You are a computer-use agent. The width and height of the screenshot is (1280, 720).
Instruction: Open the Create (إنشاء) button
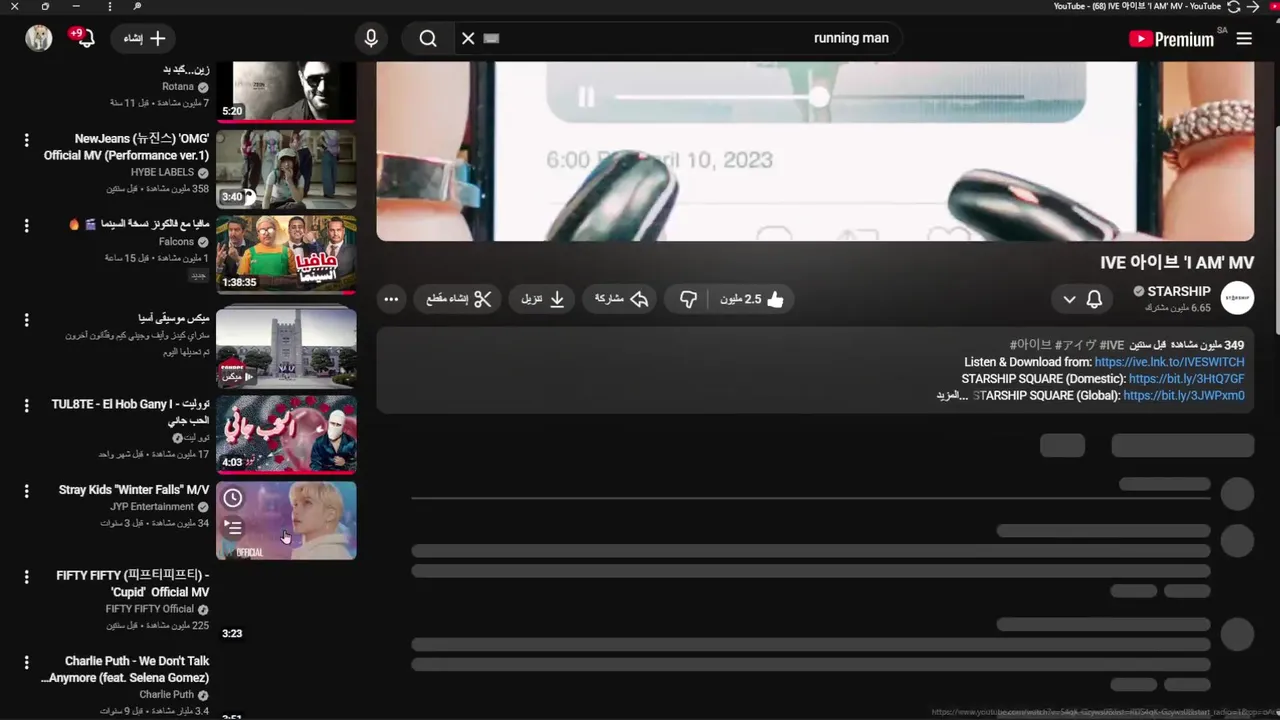[x=144, y=38]
